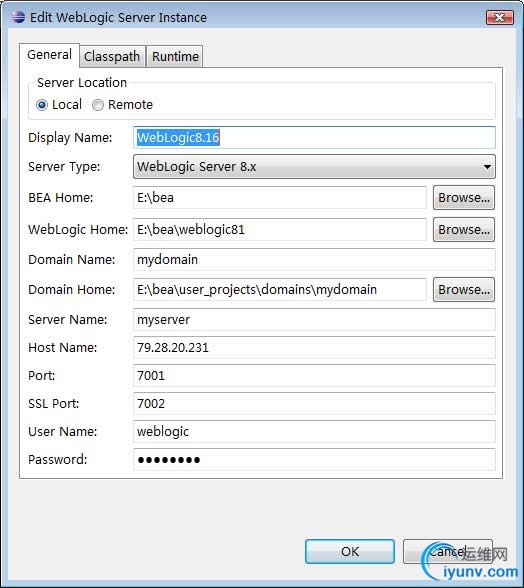Browse for the BEA Home folder
524x588 pixels.
(x=464, y=198)
